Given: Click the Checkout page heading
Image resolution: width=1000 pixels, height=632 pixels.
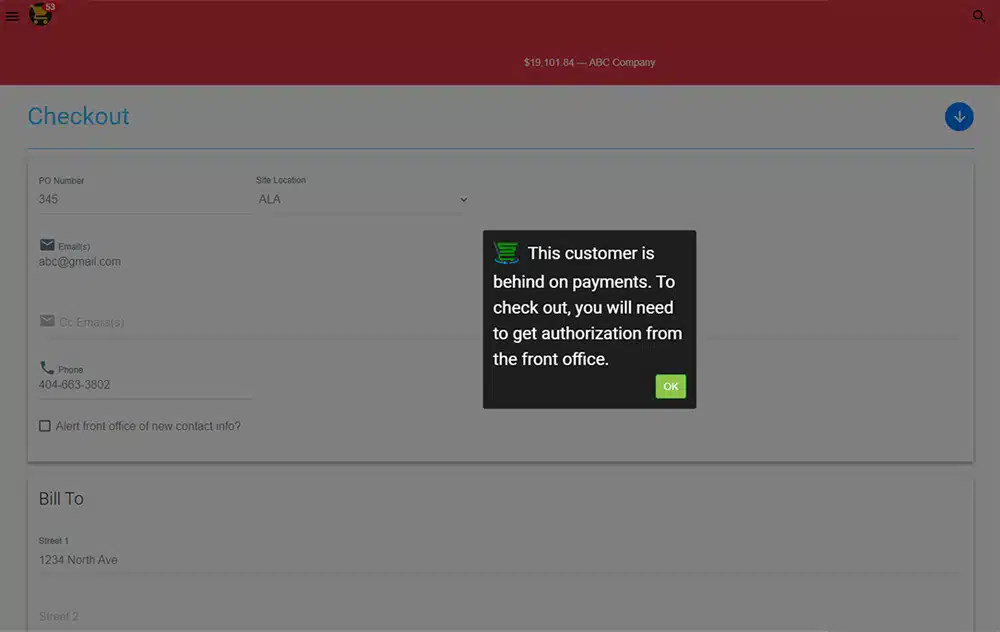Looking at the screenshot, I should pyautogui.click(x=78, y=116).
